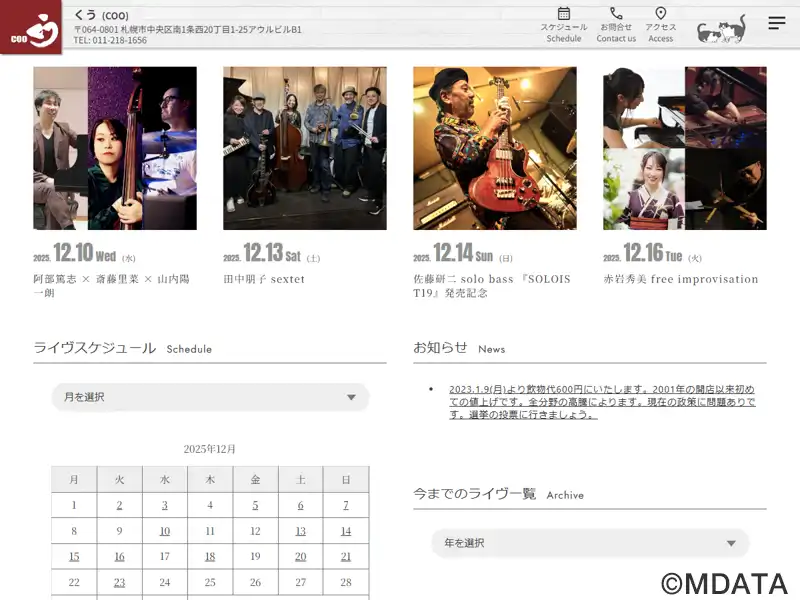Open the Schedule calendar icon
Screen dimensions: 800x600
tap(564, 13)
